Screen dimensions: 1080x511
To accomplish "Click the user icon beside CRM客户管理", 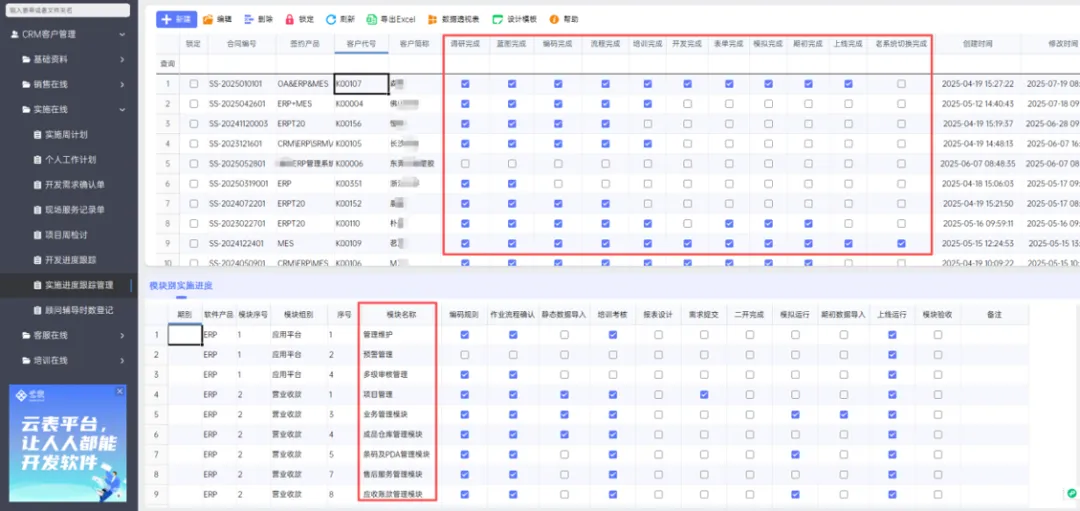I will point(15,34).
